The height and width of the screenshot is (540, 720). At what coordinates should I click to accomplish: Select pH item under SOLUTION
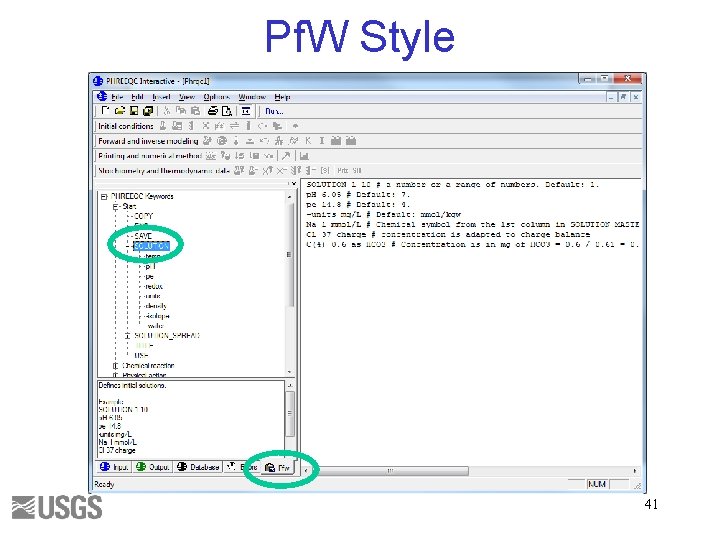(x=150, y=266)
